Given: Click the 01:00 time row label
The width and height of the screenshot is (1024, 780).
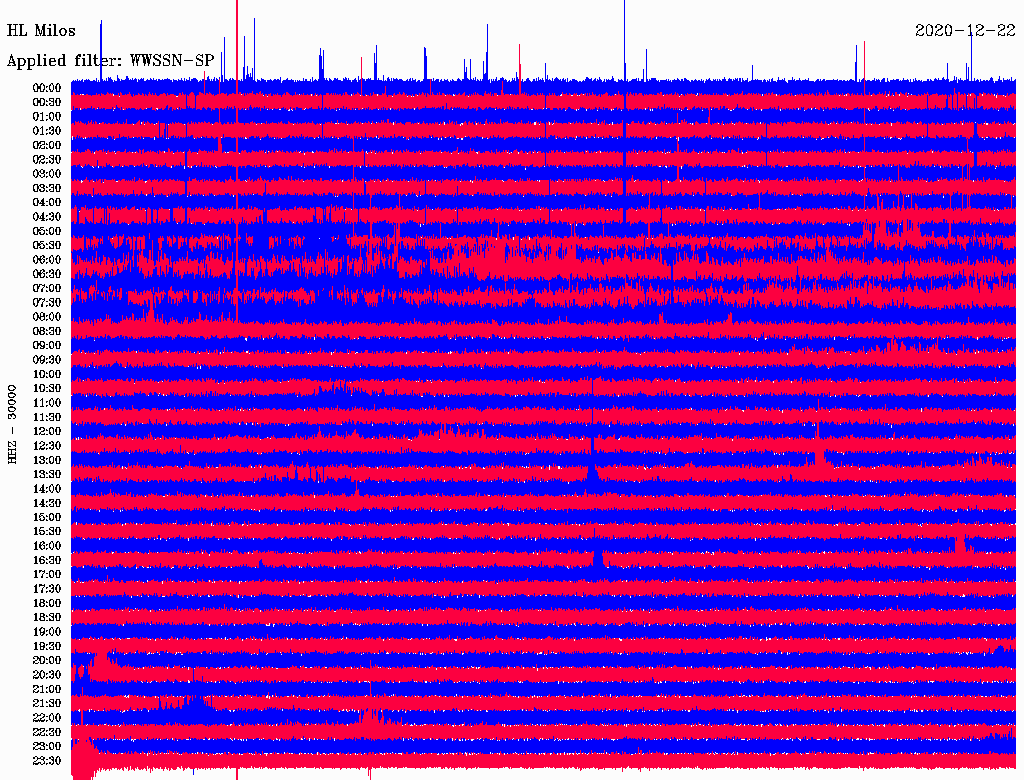Looking at the screenshot, I should pyautogui.click(x=47, y=116).
